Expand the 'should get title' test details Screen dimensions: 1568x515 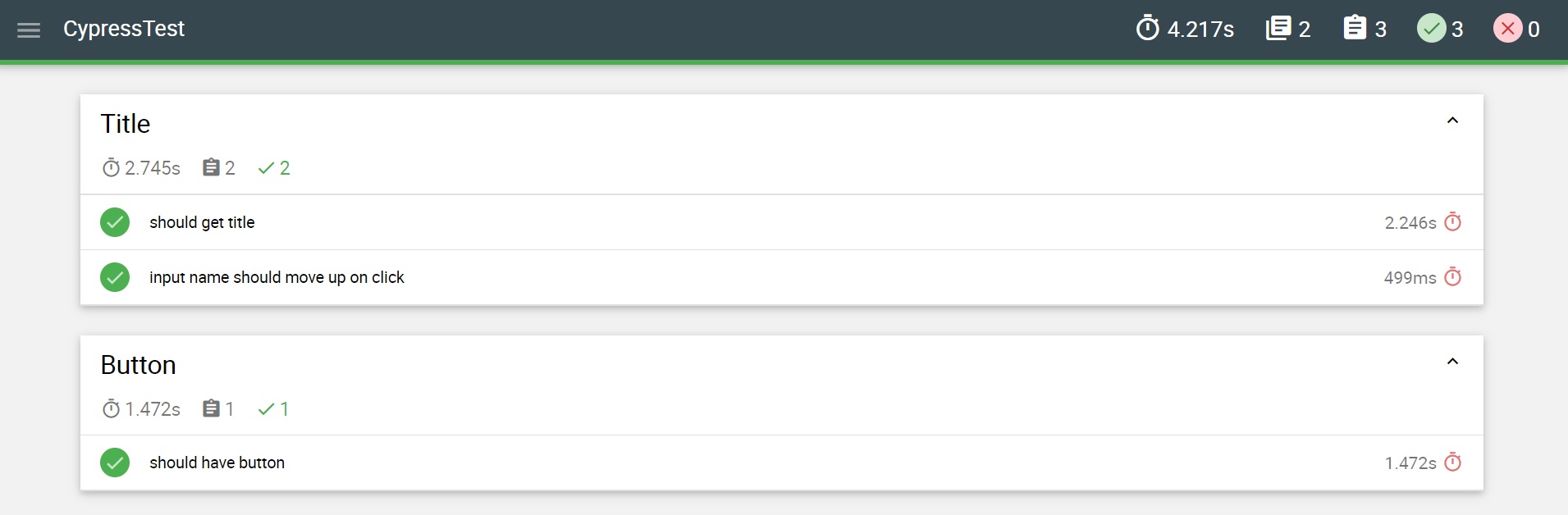click(x=202, y=222)
